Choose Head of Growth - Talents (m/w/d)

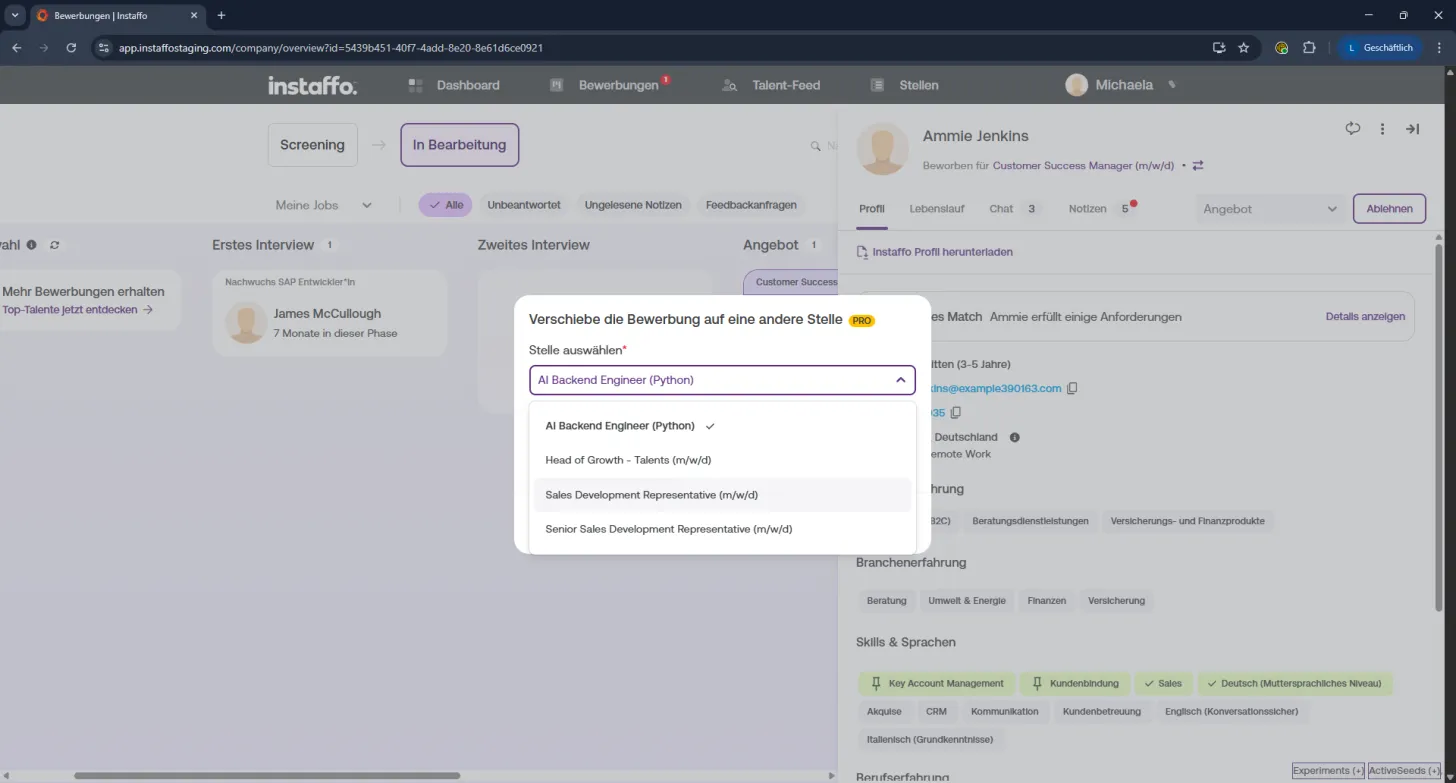coord(720,460)
